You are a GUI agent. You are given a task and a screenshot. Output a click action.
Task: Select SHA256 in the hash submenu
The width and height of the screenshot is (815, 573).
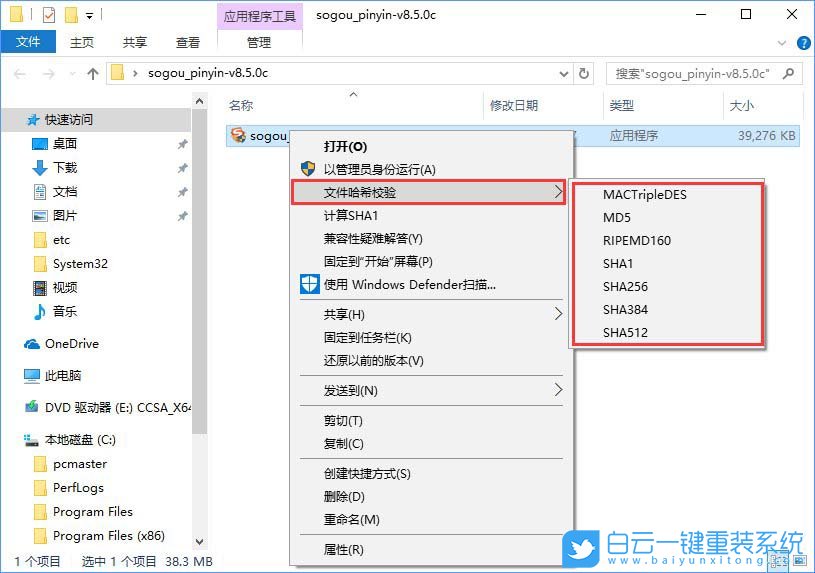[x=625, y=286]
